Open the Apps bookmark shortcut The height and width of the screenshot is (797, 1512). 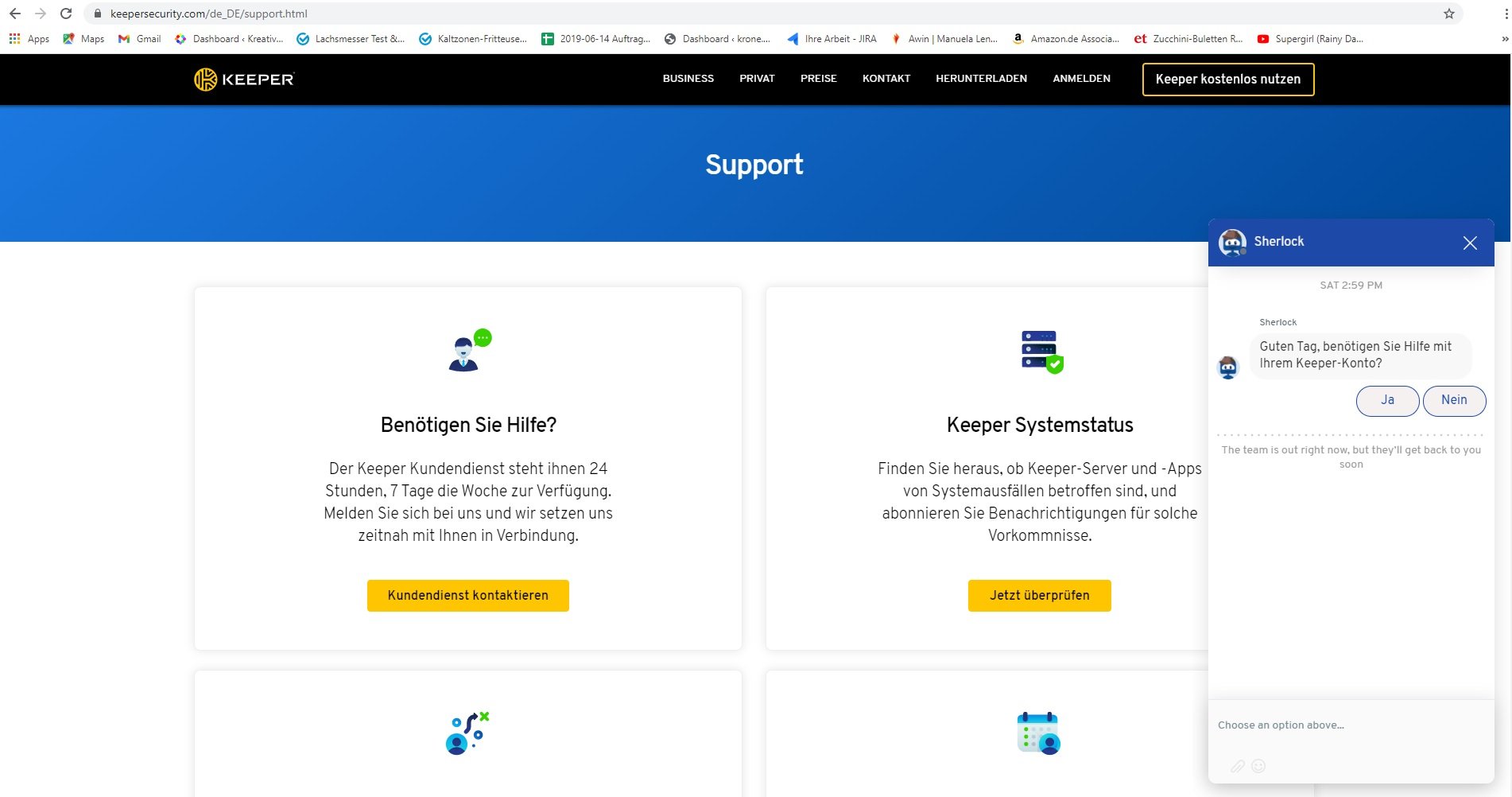29,38
